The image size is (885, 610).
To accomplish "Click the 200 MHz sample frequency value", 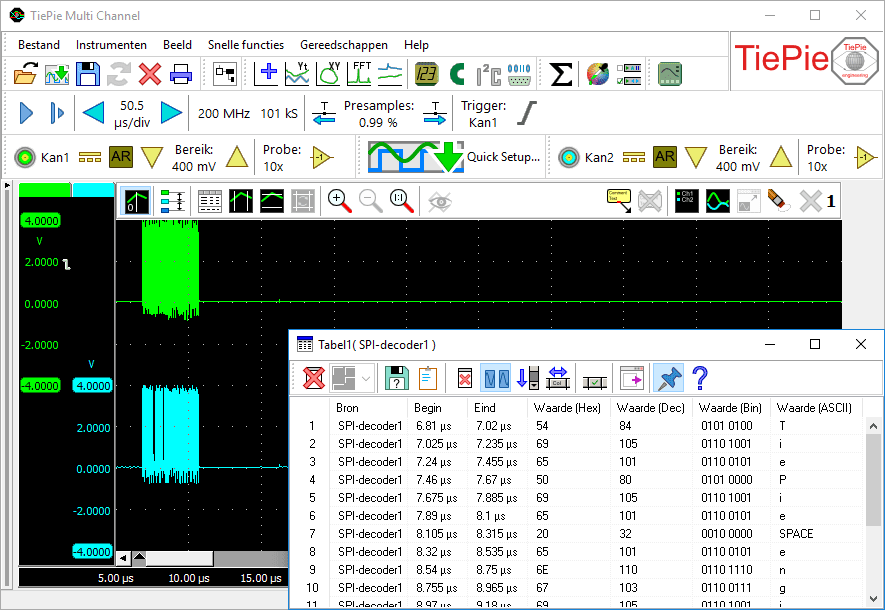I will pyautogui.click(x=224, y=113).
